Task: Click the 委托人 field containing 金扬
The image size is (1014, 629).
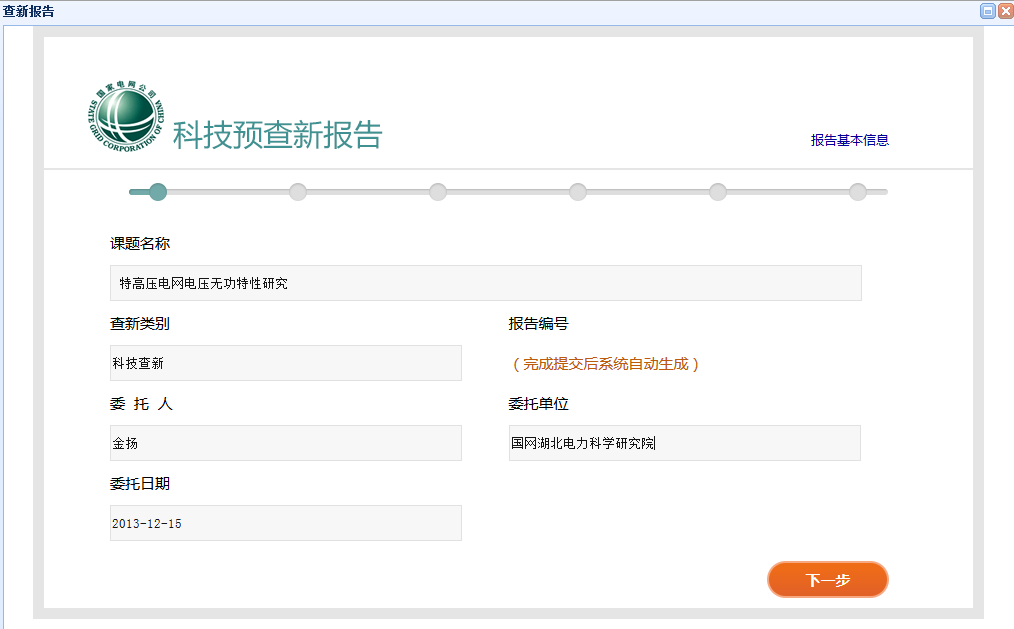Action: coord(285,443)
